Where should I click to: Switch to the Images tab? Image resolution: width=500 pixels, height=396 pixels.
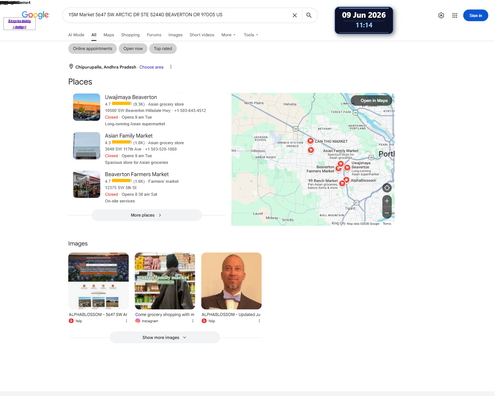pos(175,35)
